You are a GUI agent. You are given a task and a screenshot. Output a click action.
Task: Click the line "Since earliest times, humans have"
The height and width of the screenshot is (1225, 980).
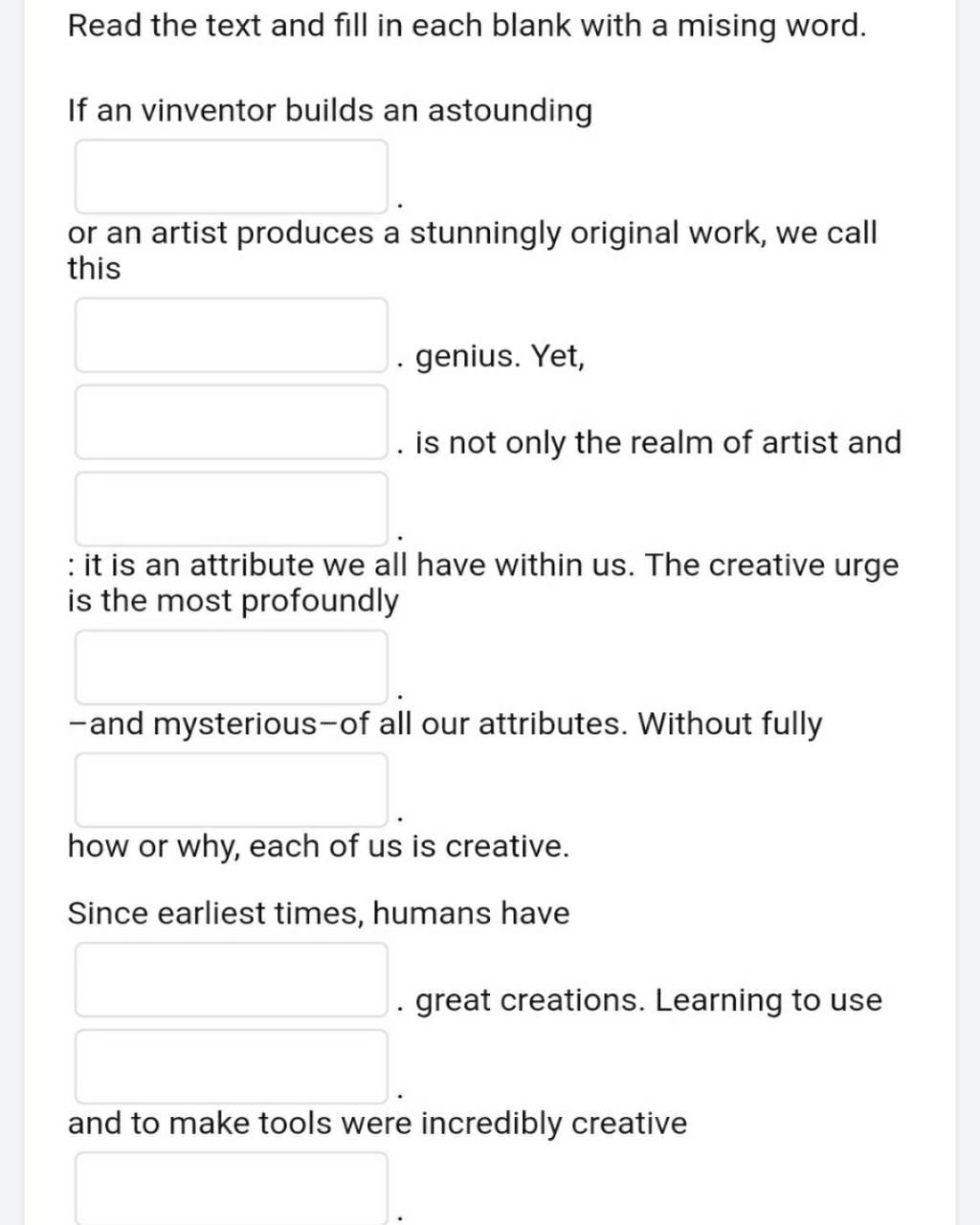319,914
